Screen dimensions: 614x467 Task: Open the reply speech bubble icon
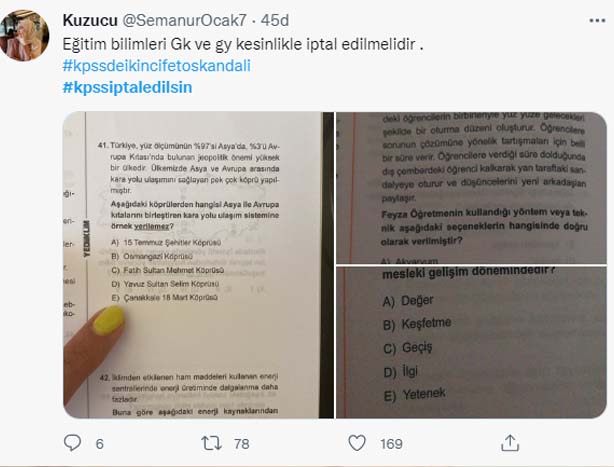pyautogui.click(x=72, y=443)
